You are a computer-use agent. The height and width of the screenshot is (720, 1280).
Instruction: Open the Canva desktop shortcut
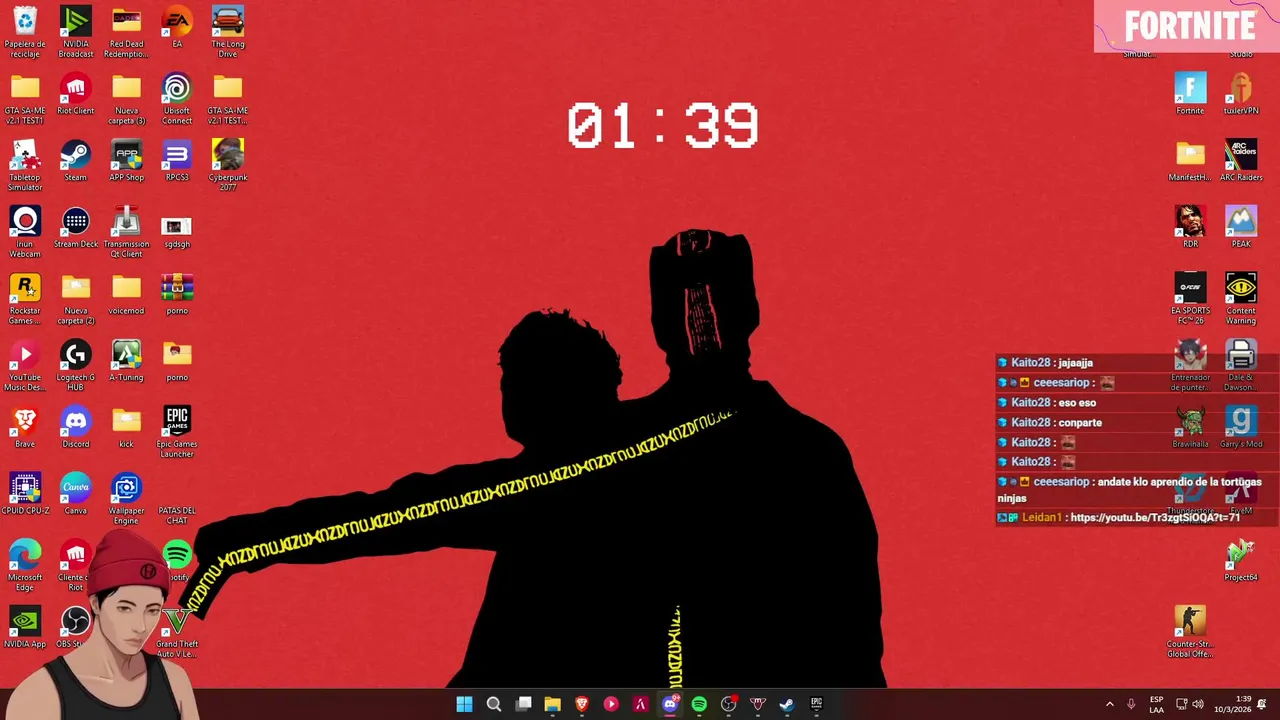coord(76,494)
